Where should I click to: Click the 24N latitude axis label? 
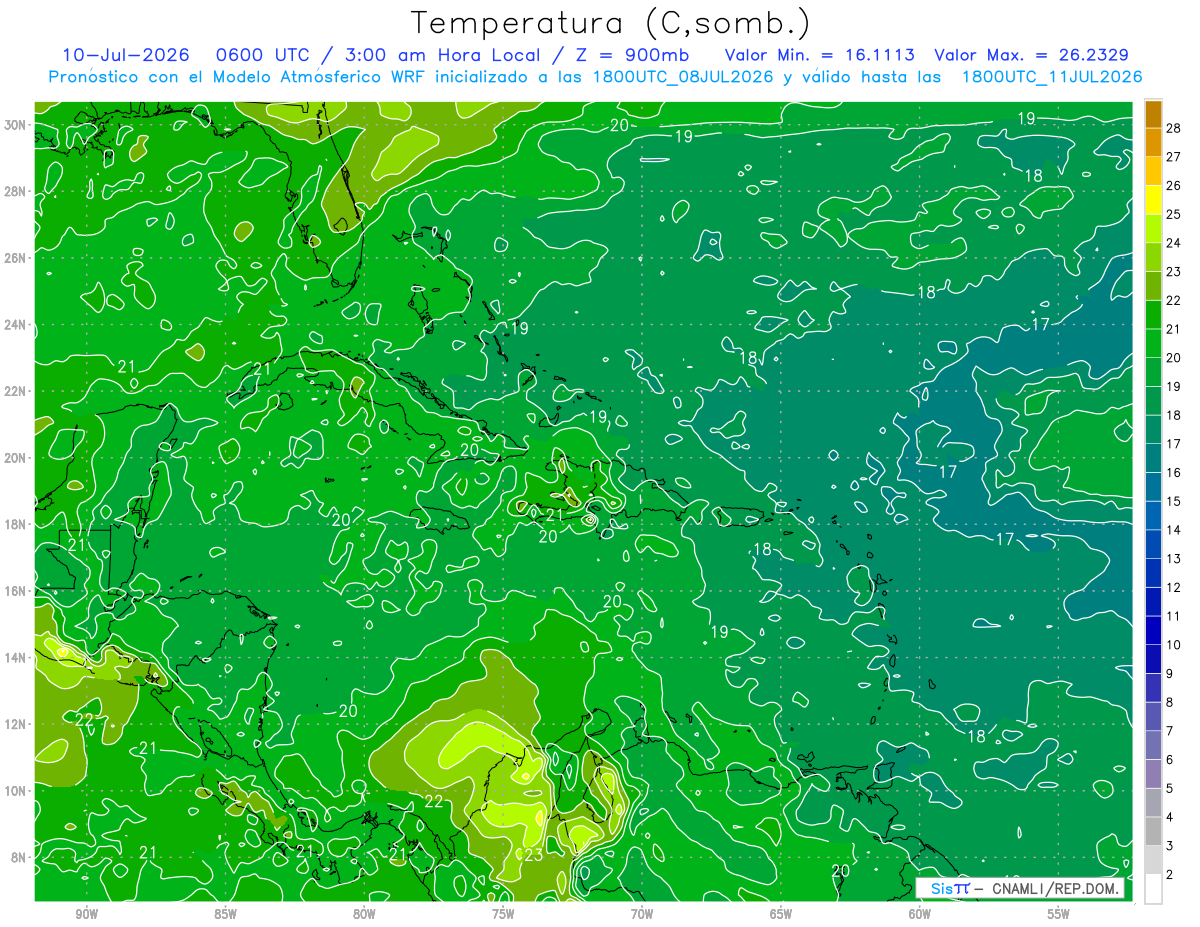click(16, 325)
